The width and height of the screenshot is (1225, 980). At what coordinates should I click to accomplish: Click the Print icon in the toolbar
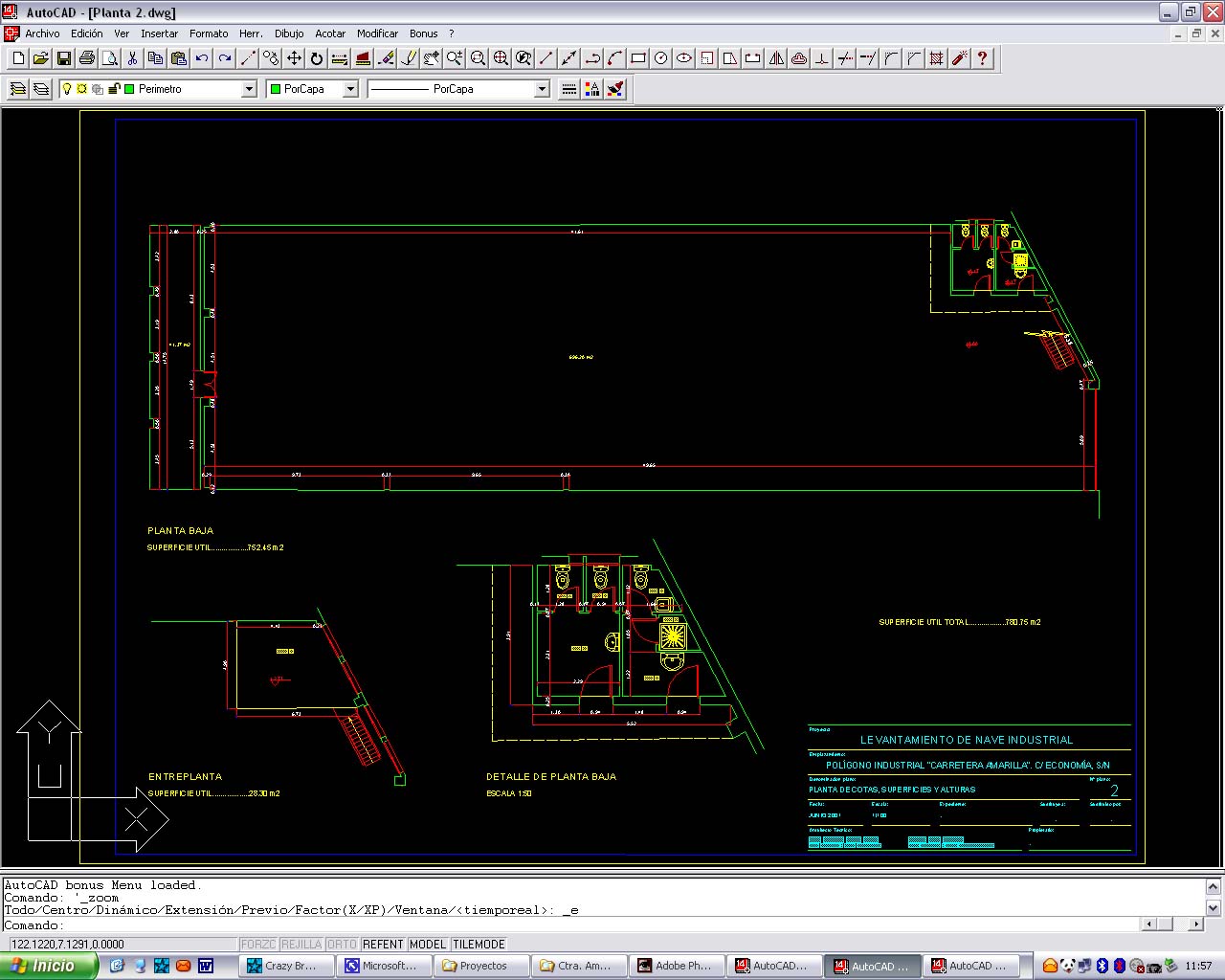[x=87, y=58]
